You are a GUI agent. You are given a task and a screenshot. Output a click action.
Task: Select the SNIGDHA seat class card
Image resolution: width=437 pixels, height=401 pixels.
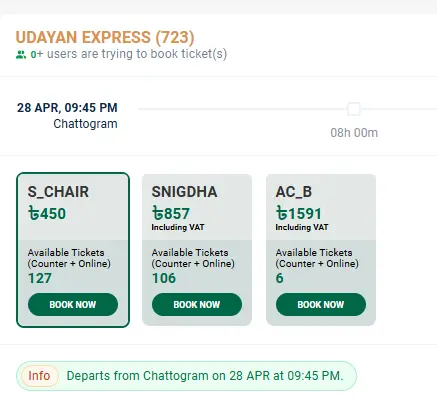tap(197, 250)
